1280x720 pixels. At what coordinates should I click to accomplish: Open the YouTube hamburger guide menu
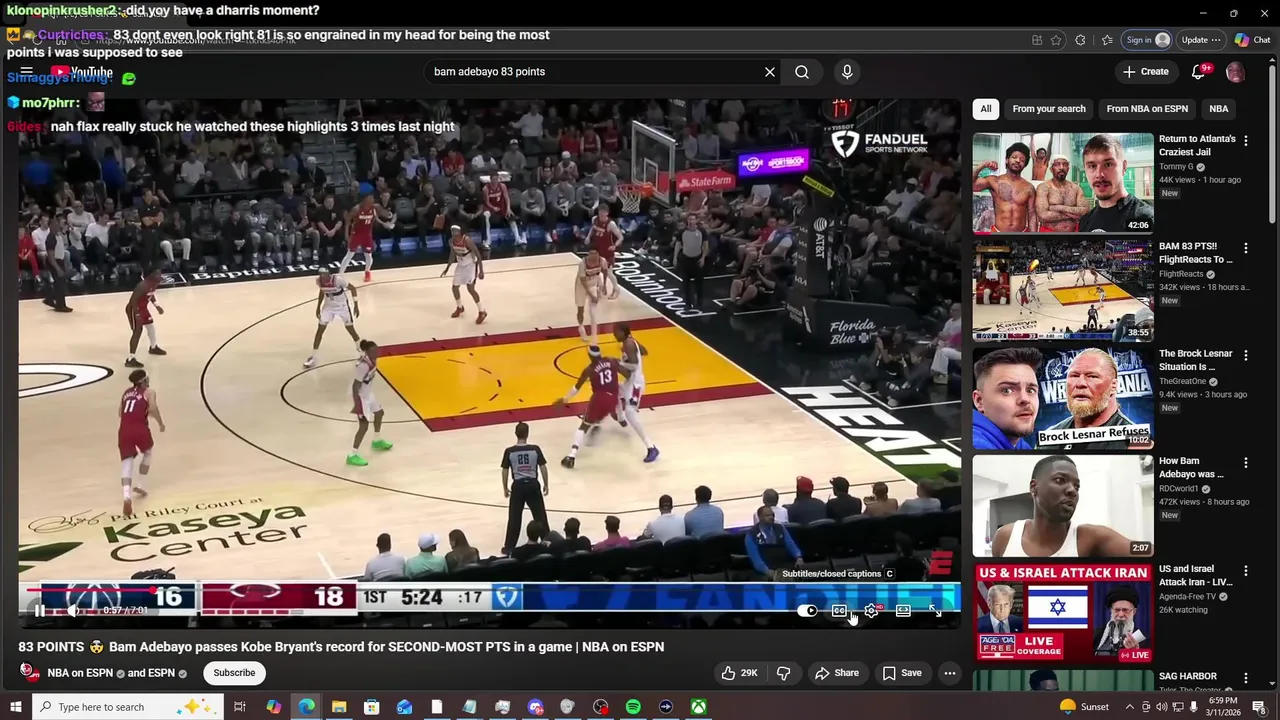pos(27,72)
